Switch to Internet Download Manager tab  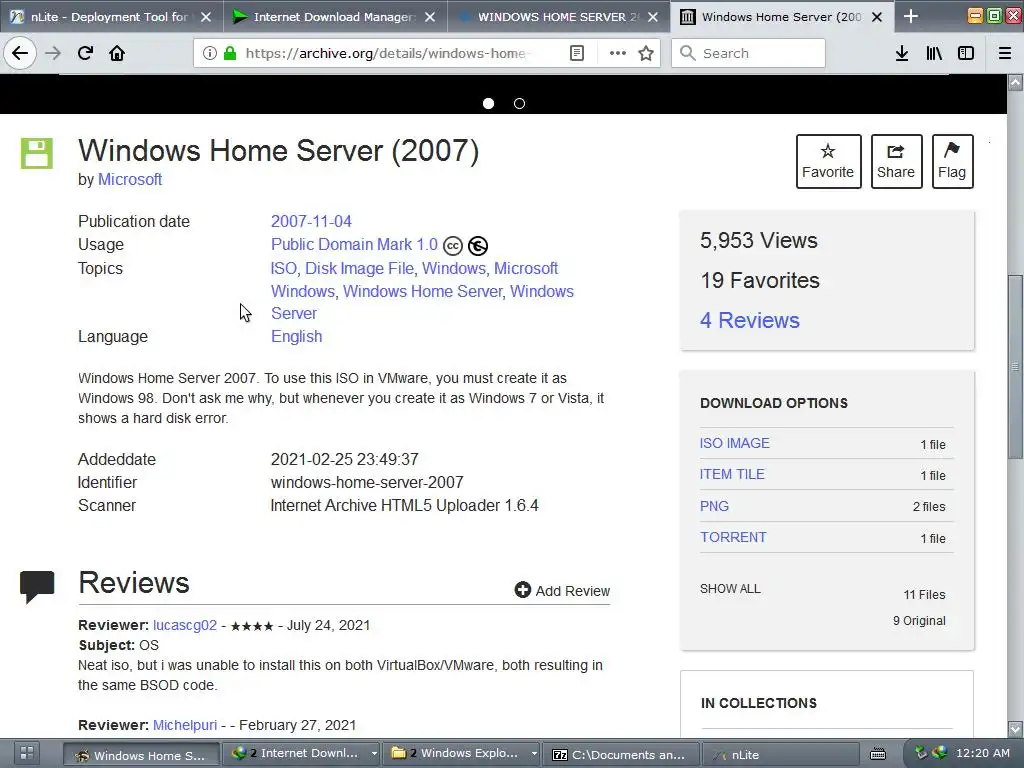tap(335, 16)
